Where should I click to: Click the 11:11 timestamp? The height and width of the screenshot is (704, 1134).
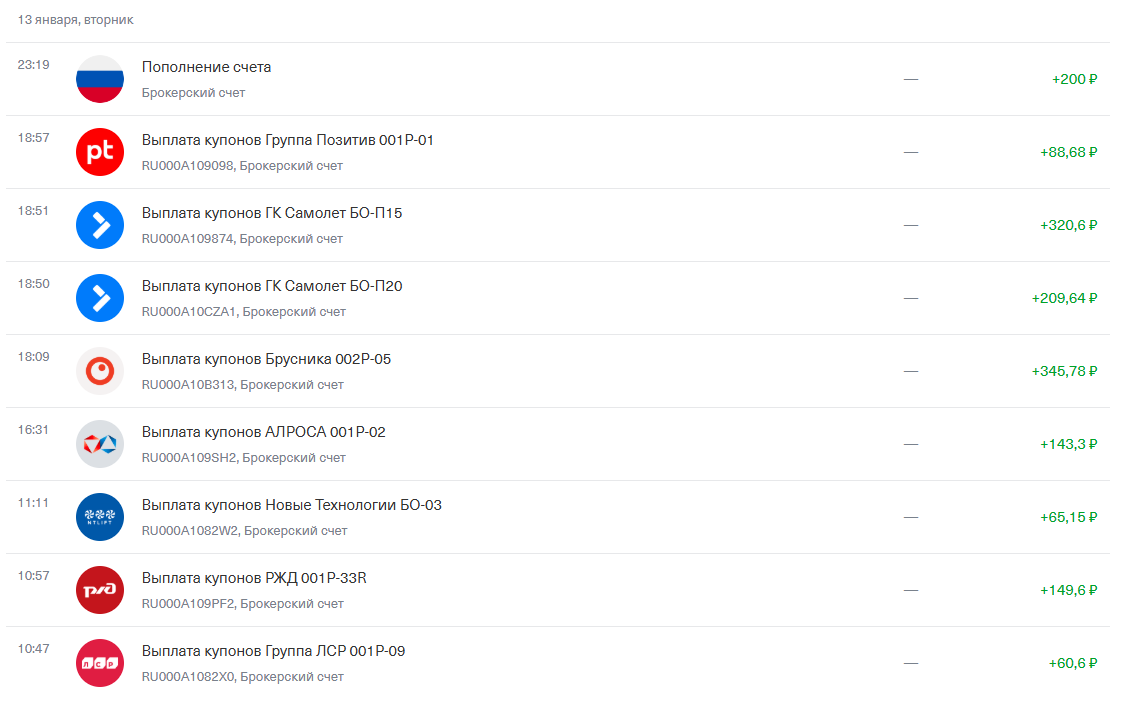click(33, 503)
